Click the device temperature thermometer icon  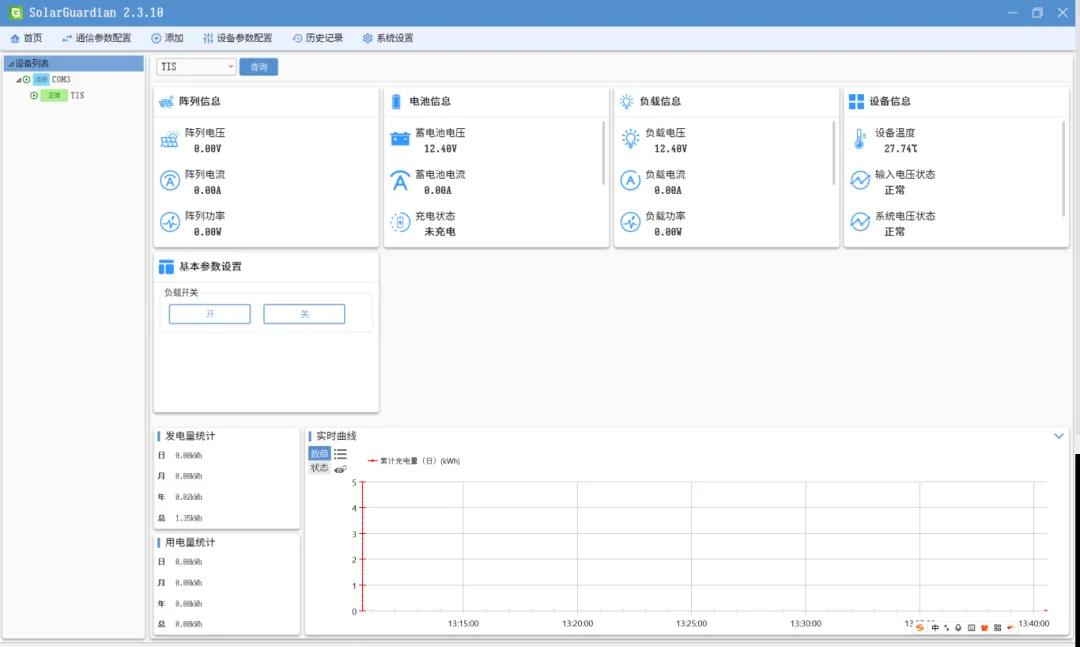tap(859, 140)
